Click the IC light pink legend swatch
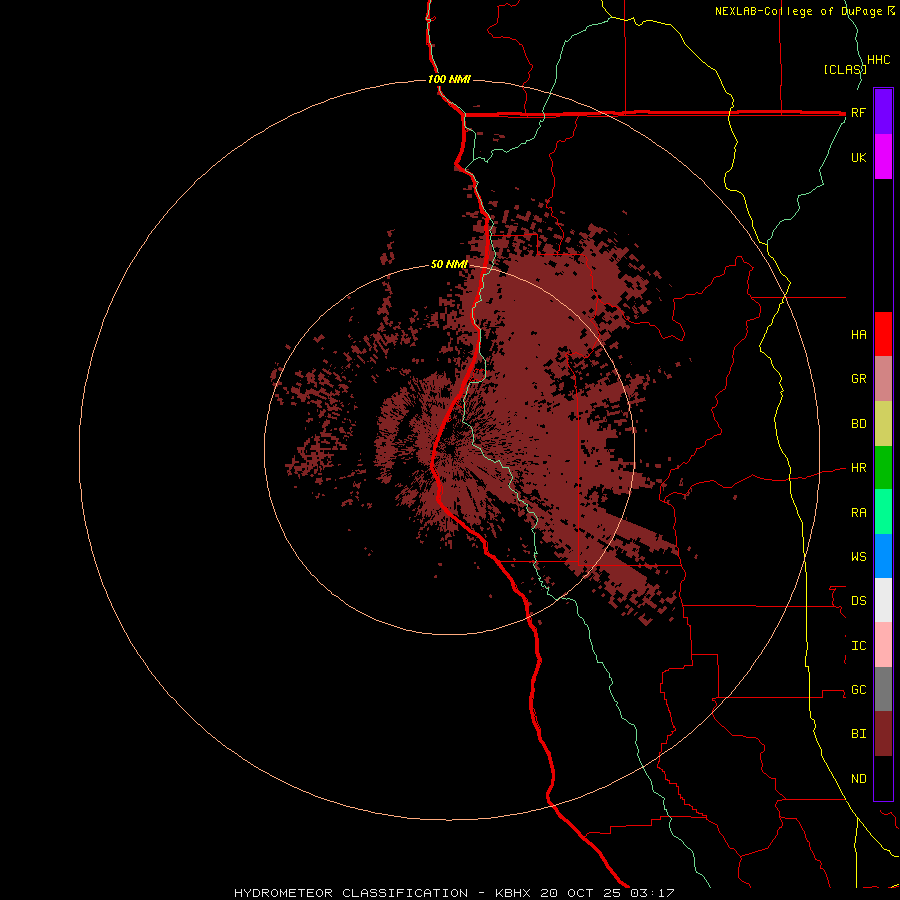The height and width of the screenshot is (900, 900). click(883, 645)
